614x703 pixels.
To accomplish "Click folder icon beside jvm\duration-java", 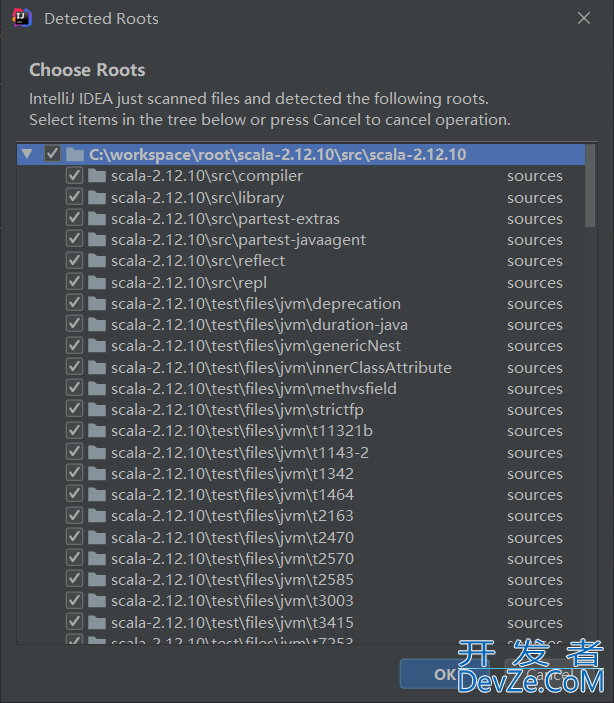I will pyautogui.click(x=97, y=325).
